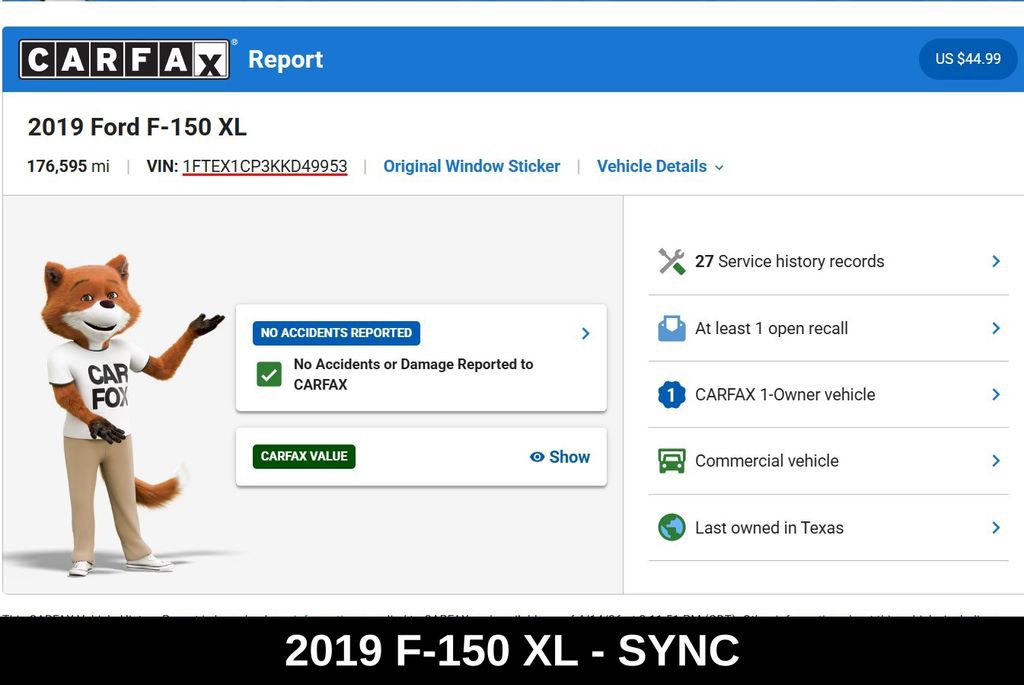Screen dimensions: 1024x685
Task: Click the CARFAX logo
Action: coord(124,59)
